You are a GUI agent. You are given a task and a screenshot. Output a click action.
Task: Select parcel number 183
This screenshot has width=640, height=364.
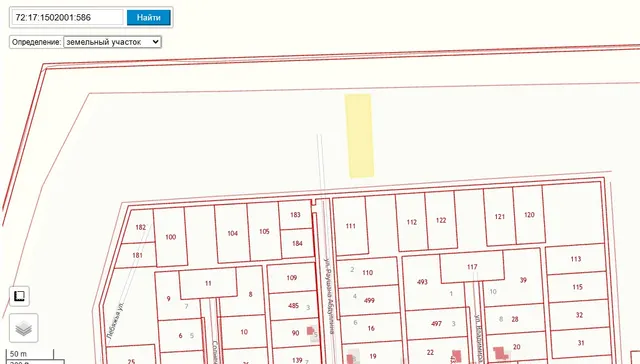click(x=295, y=215)
